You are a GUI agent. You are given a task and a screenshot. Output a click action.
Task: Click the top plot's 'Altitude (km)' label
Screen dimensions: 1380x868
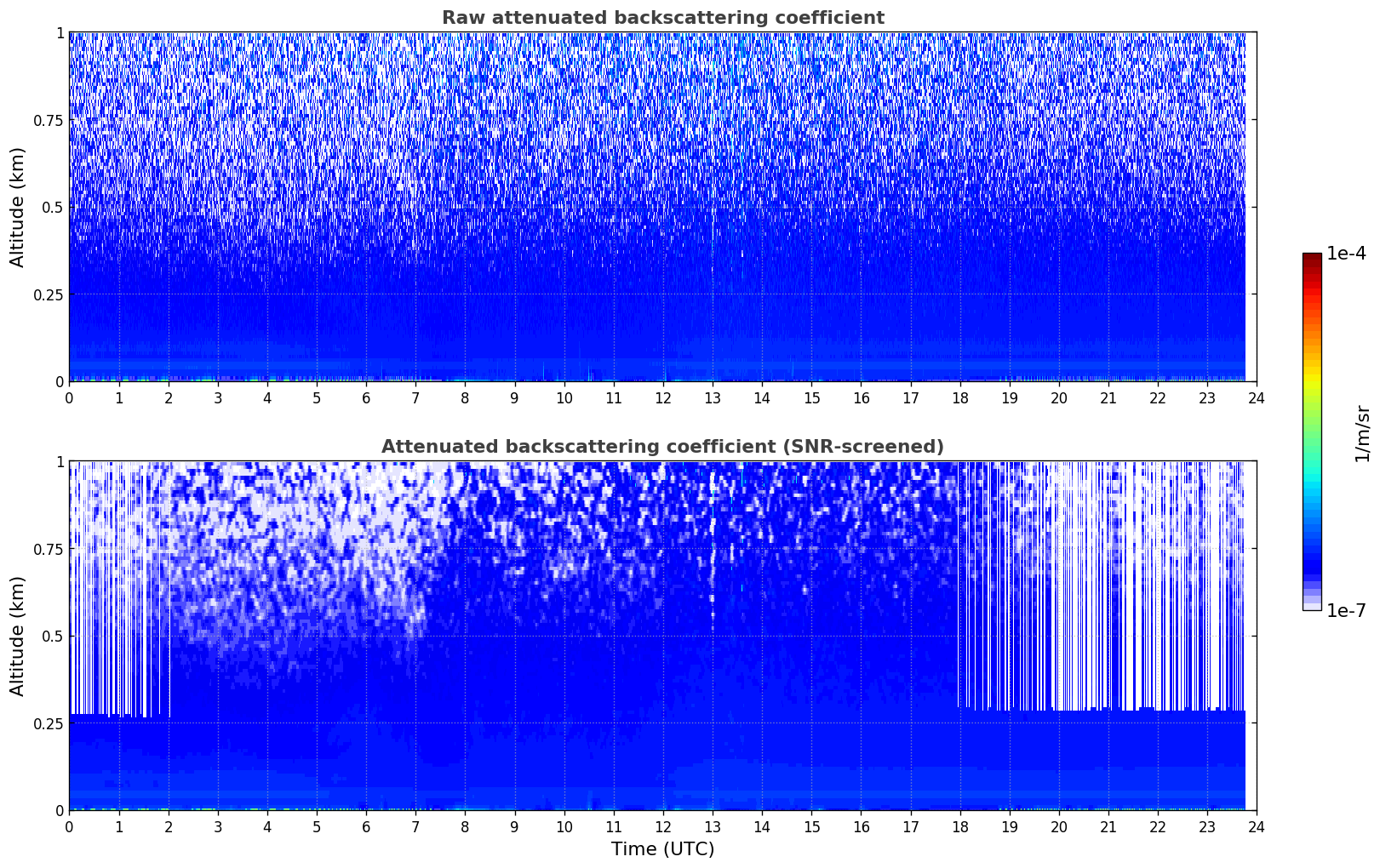[x=18, y=207]
